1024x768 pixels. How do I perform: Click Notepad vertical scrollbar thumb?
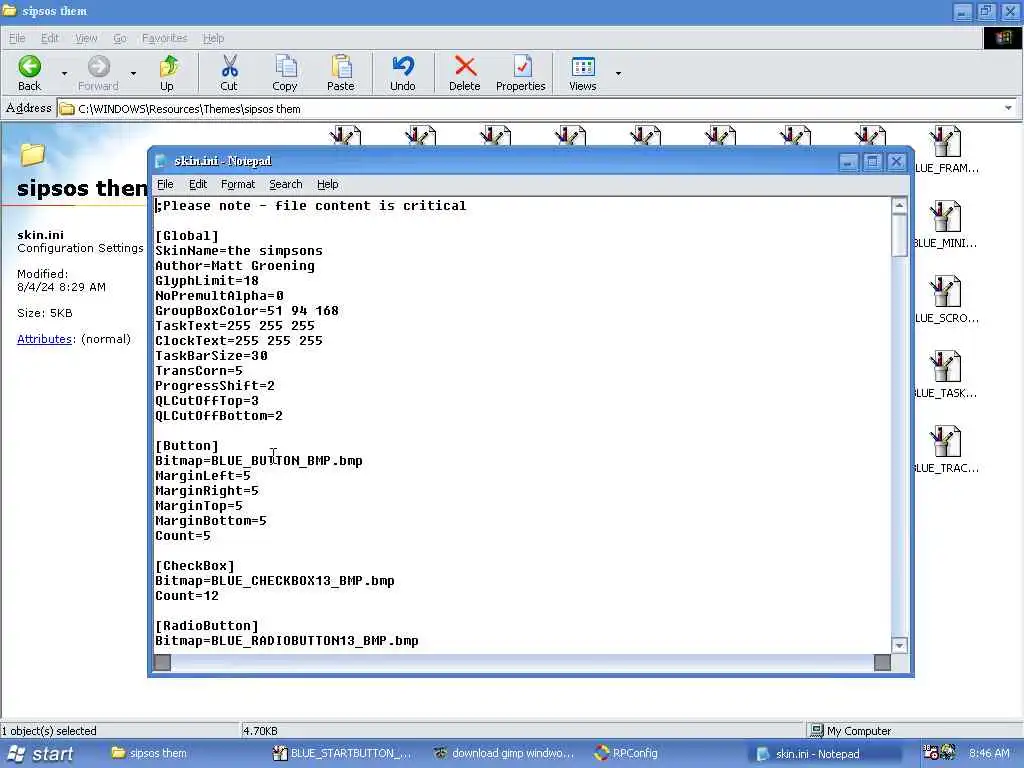tap(899, 235)
